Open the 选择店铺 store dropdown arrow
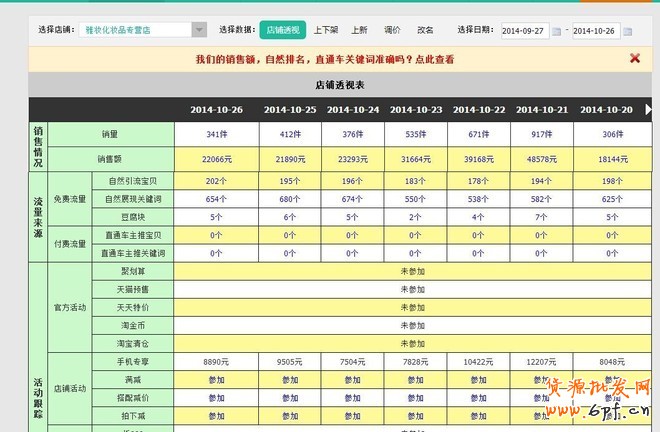Image resolution: width=660 pixels, height=432 pixels. 199,30
